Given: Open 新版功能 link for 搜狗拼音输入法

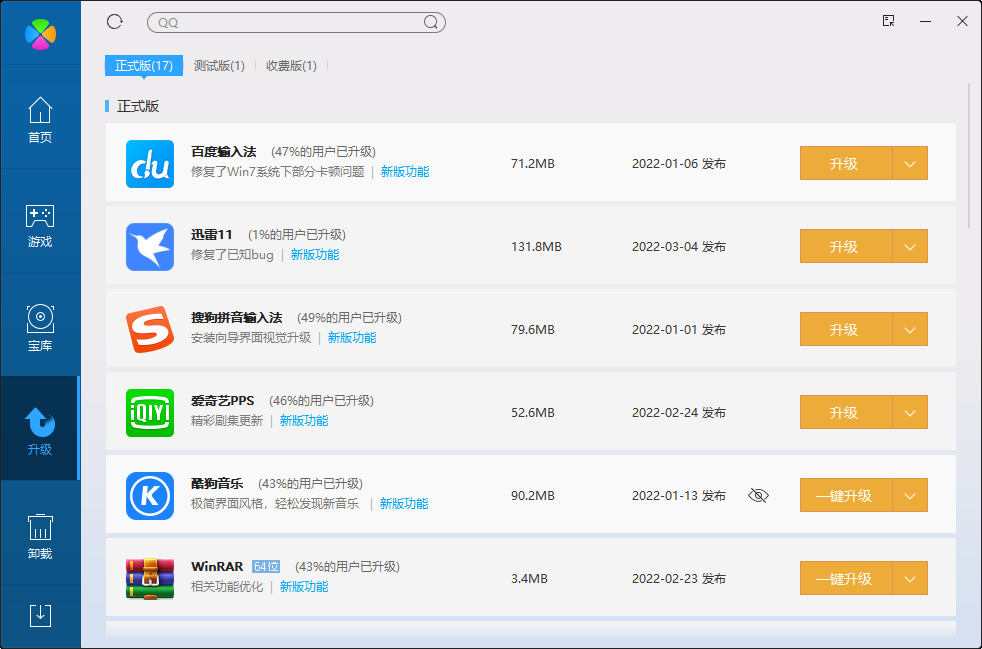Looking at the screenshot, I should click(352, 338).
